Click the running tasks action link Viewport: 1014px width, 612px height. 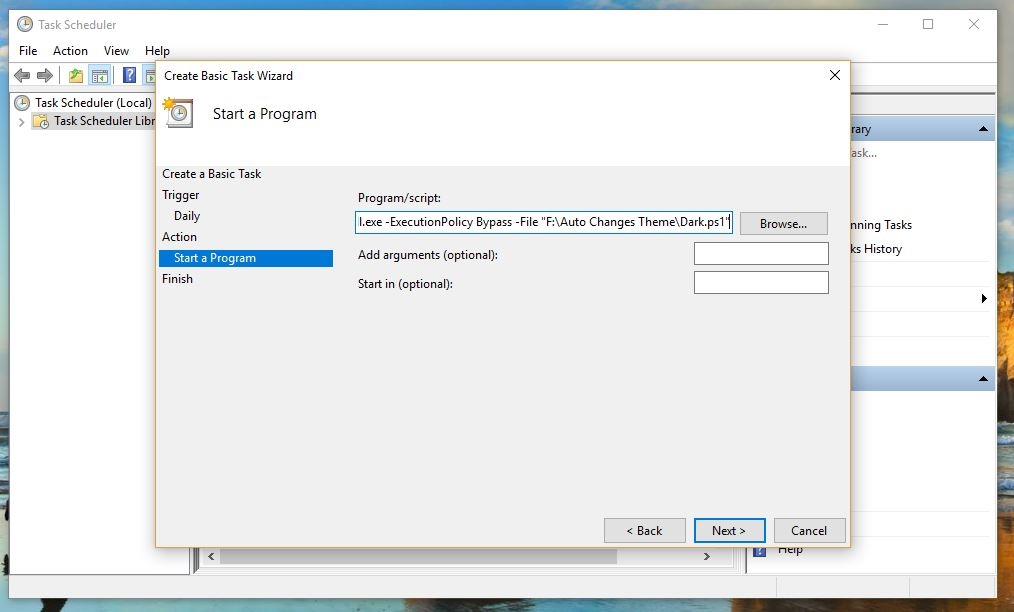coord(881,225)
